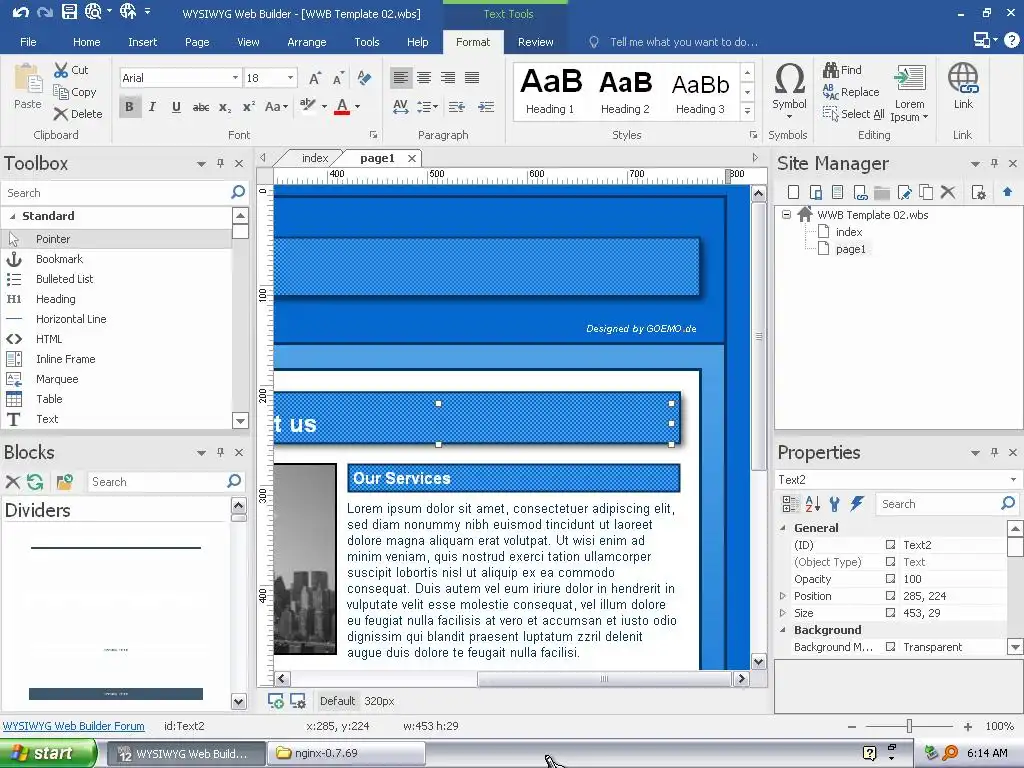This screenshot has width=1024, height=768.
Task: Open the font size 18 dropdown
Action: tap(291, 78)
